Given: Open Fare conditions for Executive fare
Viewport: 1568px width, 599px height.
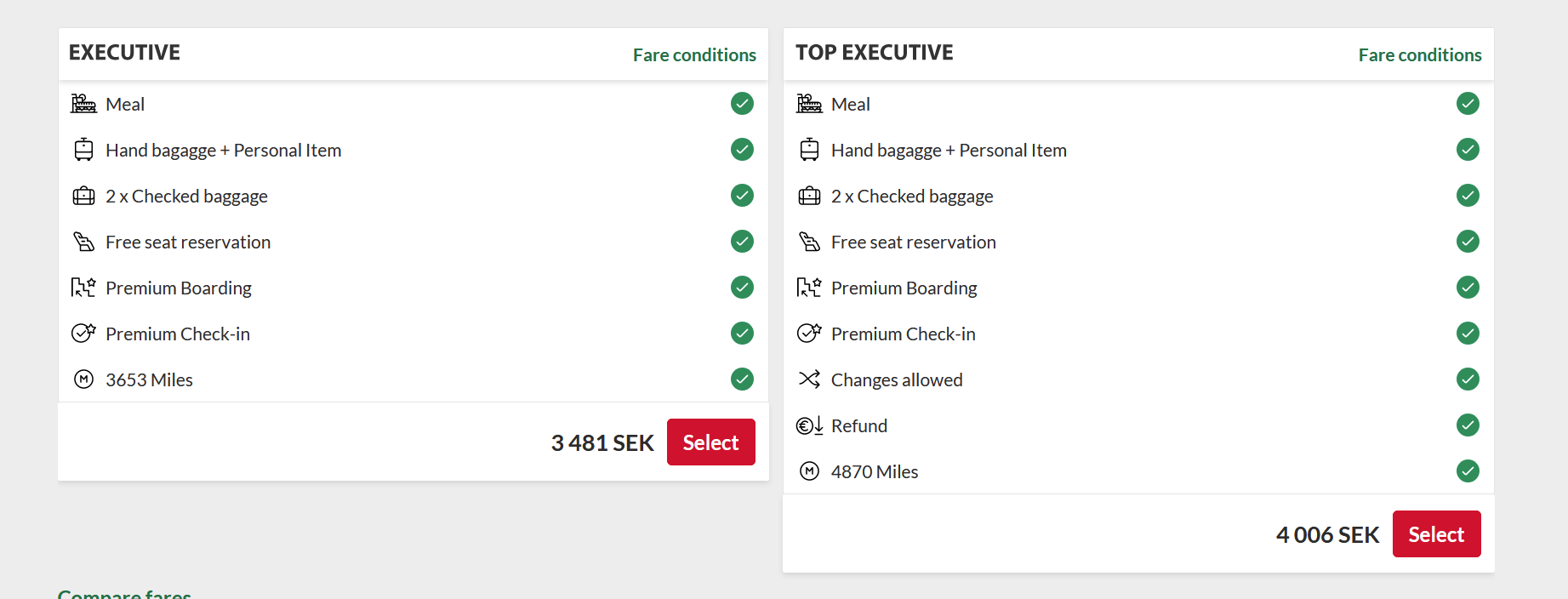Looking at the screenshot, I should 694,55.
